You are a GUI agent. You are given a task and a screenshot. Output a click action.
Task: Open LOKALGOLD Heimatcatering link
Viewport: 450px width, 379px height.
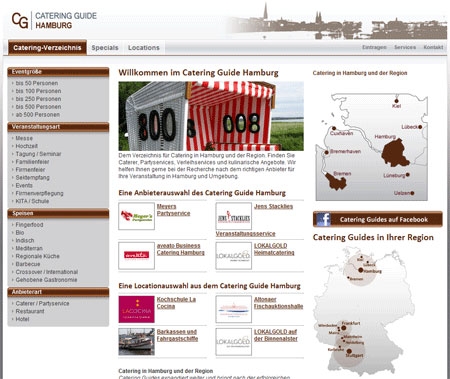coord(274,249)
